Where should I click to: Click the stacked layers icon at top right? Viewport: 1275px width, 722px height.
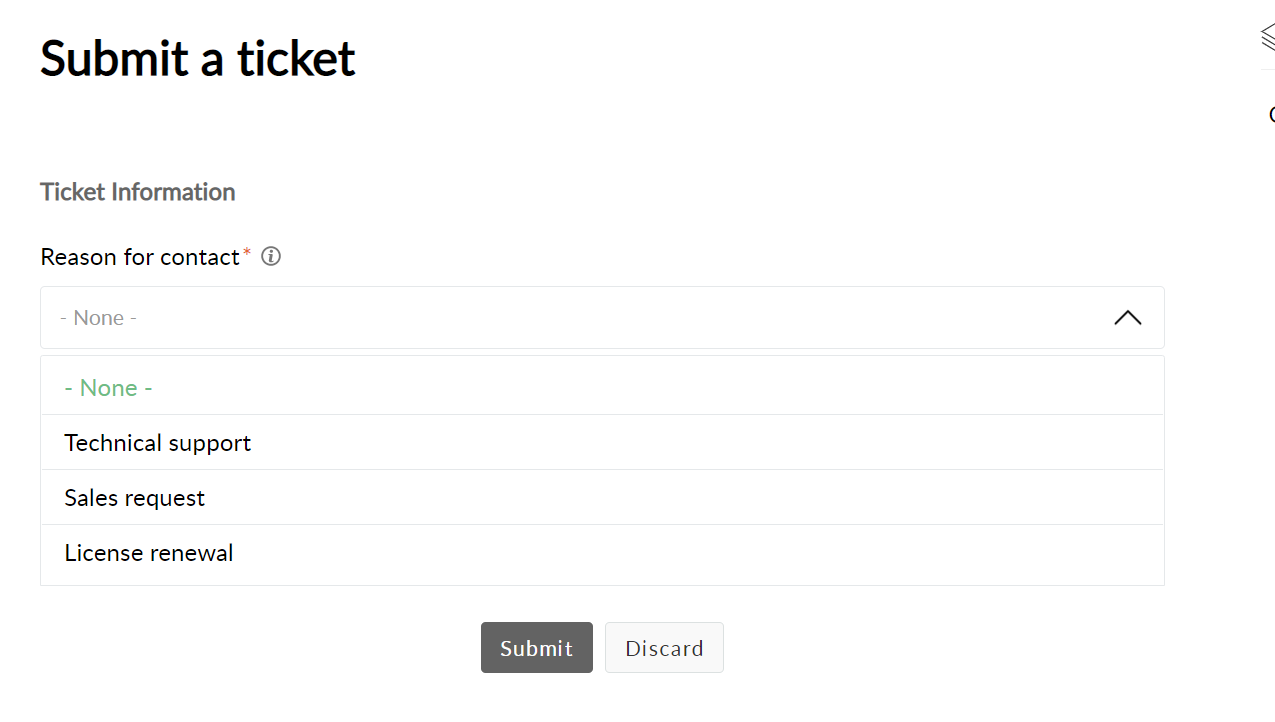click(x=1267, y=37)
